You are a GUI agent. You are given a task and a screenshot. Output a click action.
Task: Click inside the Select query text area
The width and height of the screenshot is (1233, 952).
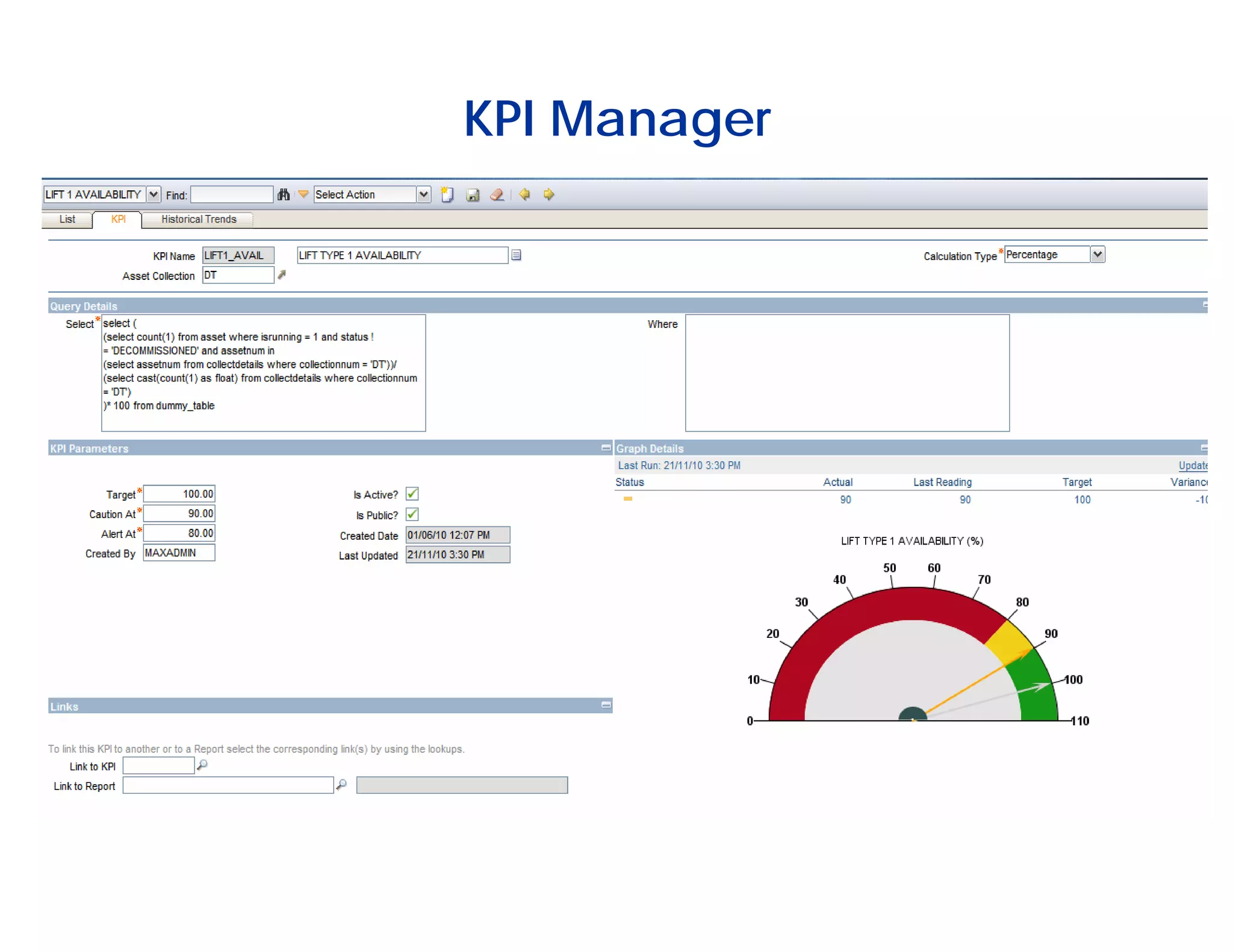coord(264,373)
